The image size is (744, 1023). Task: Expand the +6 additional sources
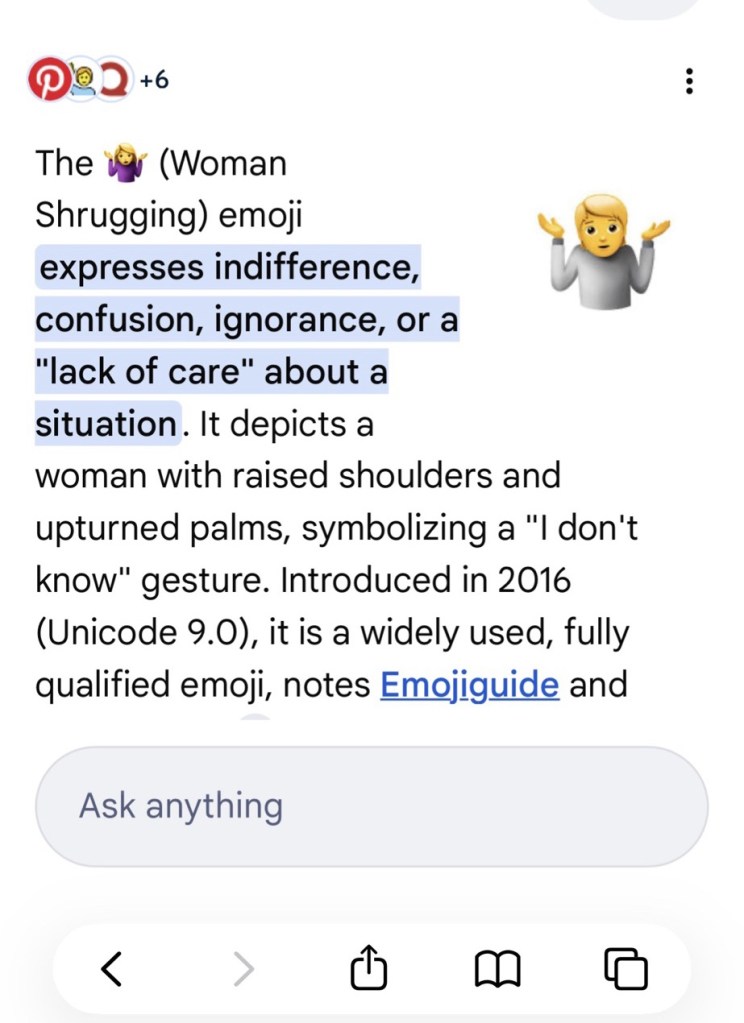coord(153,79)
